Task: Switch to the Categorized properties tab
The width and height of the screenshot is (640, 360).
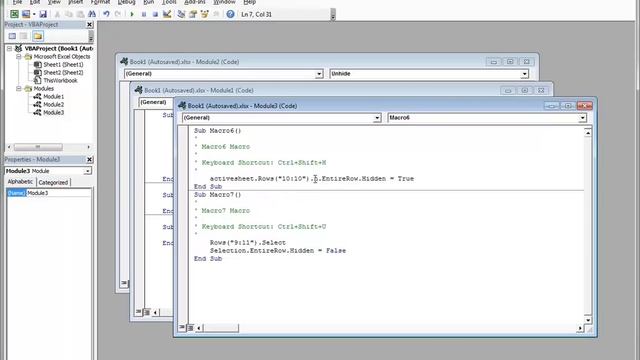Action: pos(53,182)
